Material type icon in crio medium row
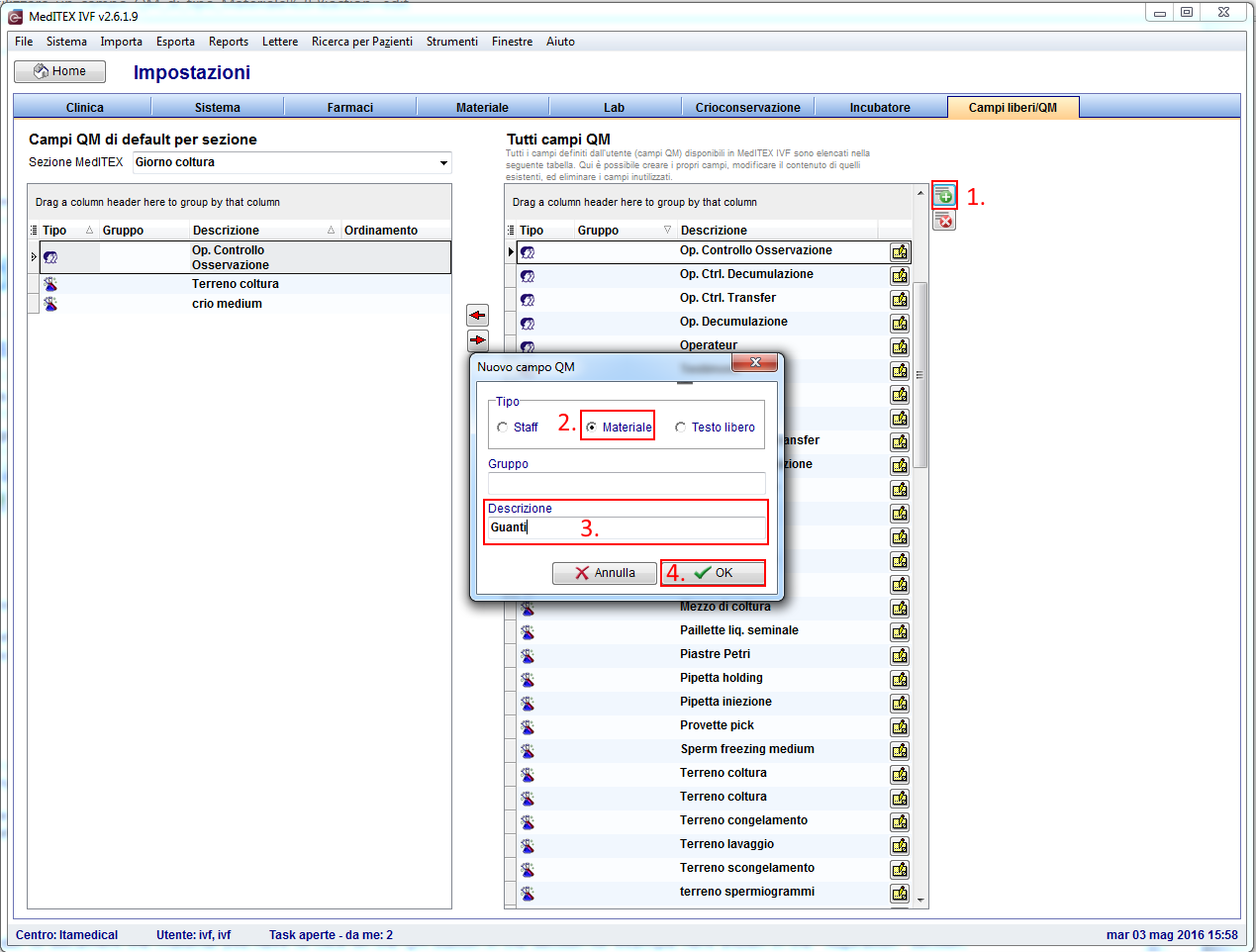 [50, 304]
